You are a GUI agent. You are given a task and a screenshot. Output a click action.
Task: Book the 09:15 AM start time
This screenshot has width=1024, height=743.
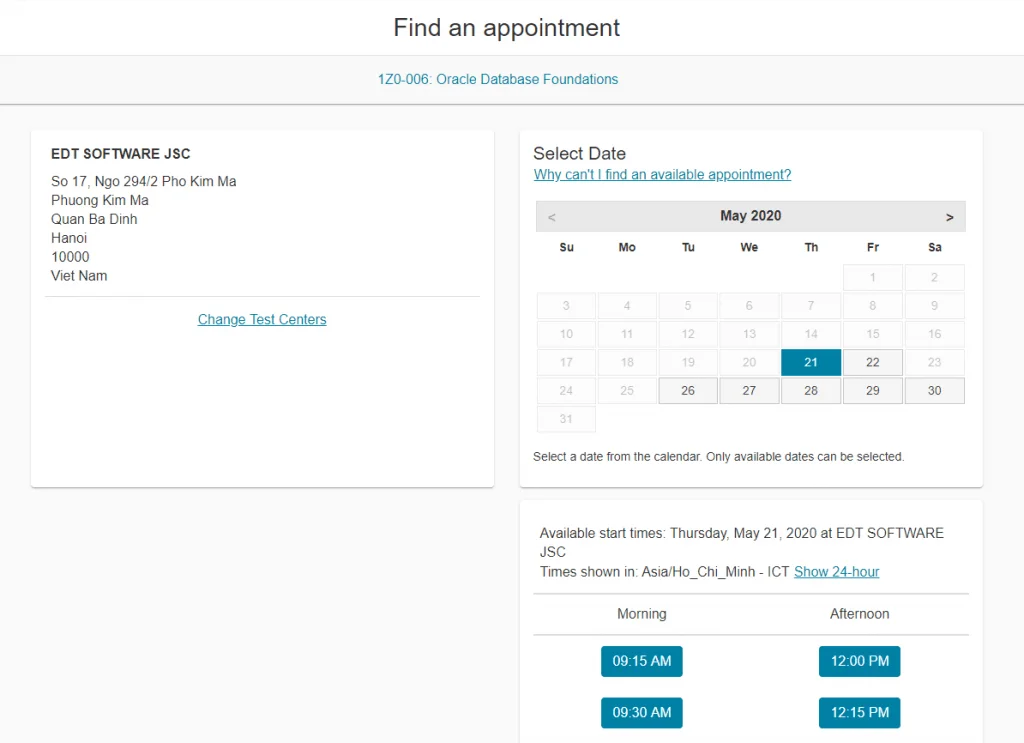click(642, 661)
